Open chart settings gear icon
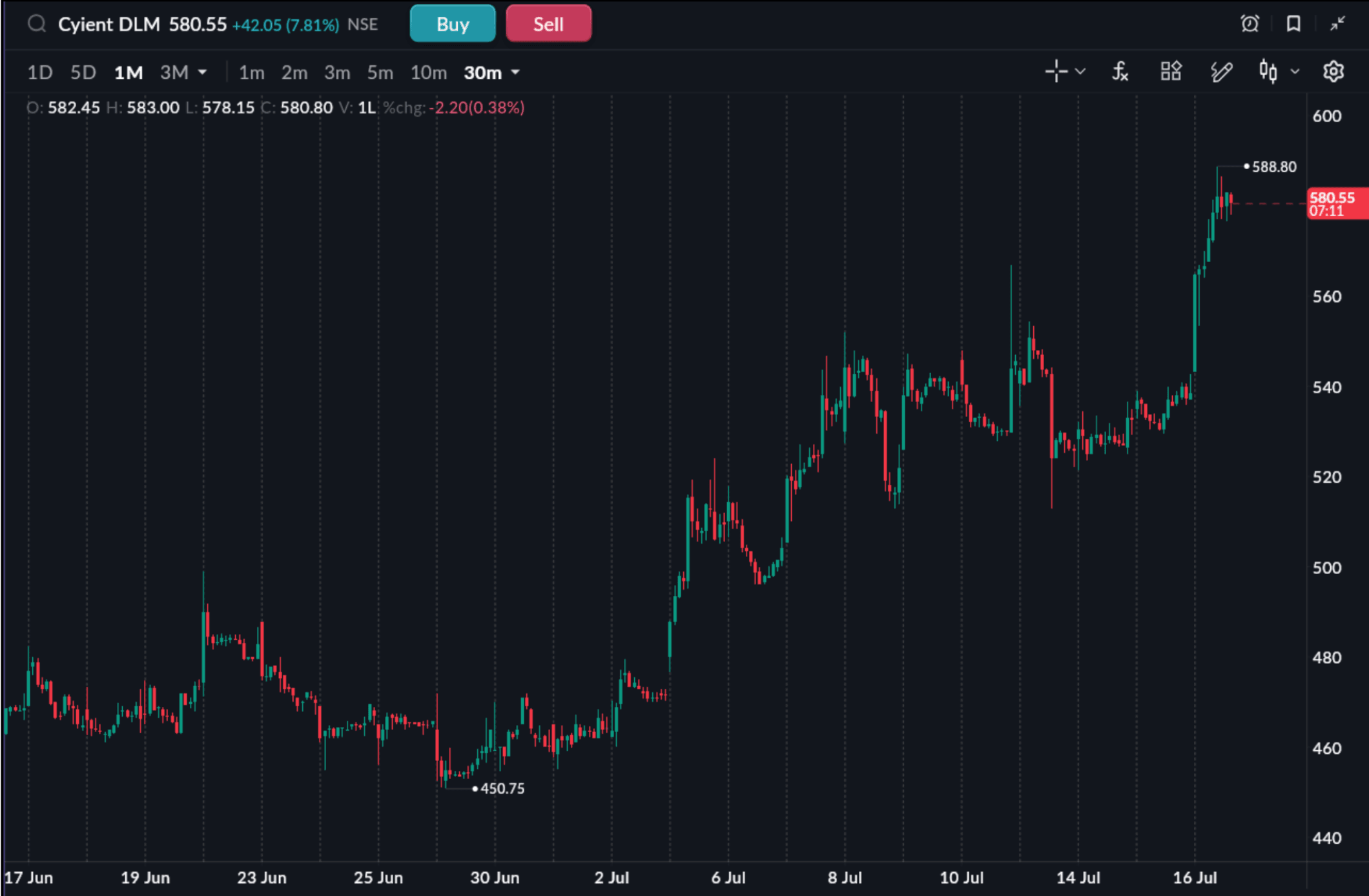Viewport: 1369px width, 896px height. tap(1333, 72)
